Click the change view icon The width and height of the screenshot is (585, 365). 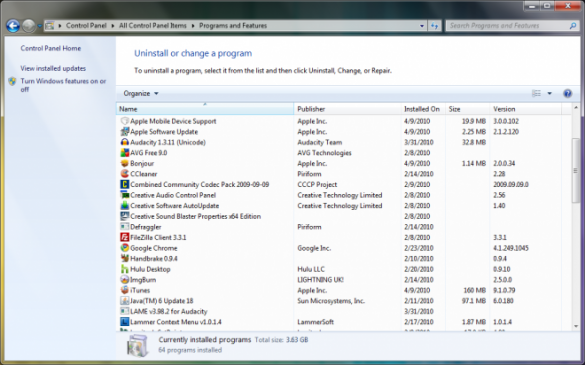pyautogui.click(x=536, y=93)
